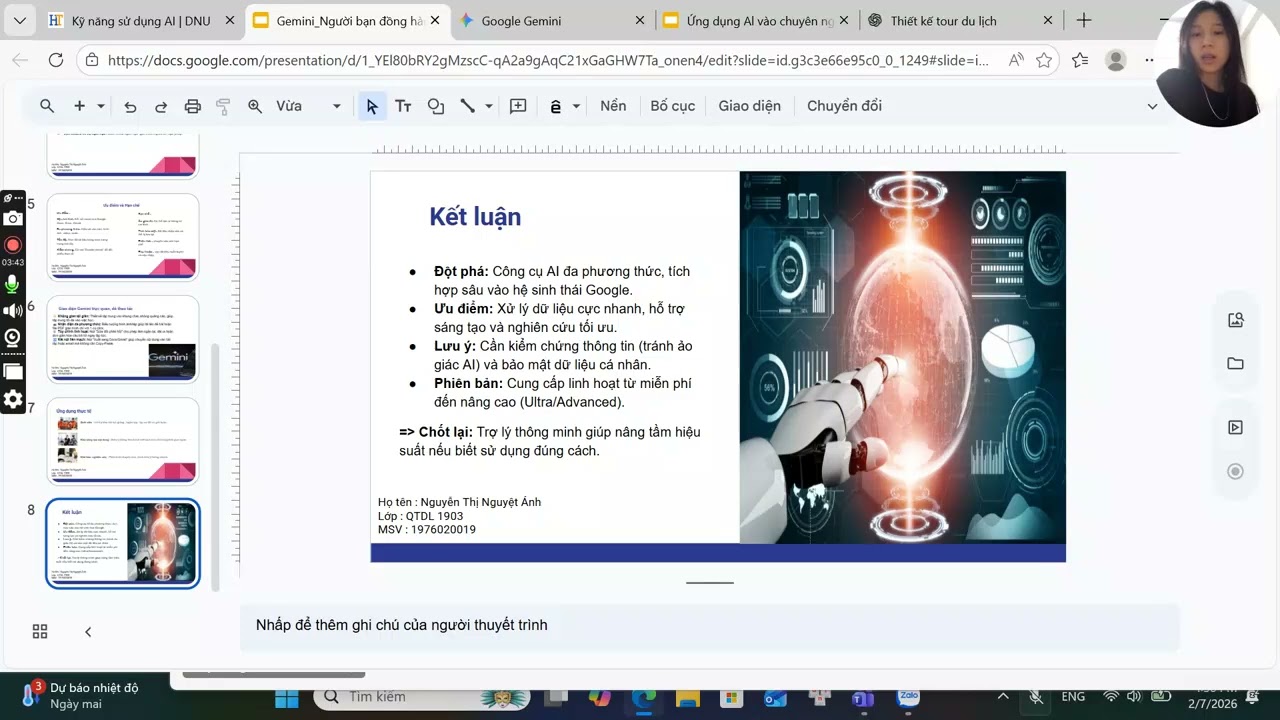Close the Google Gemini tab
Image resolution: width=1280 pixels, height=720 pixels.
coord(640,20)
